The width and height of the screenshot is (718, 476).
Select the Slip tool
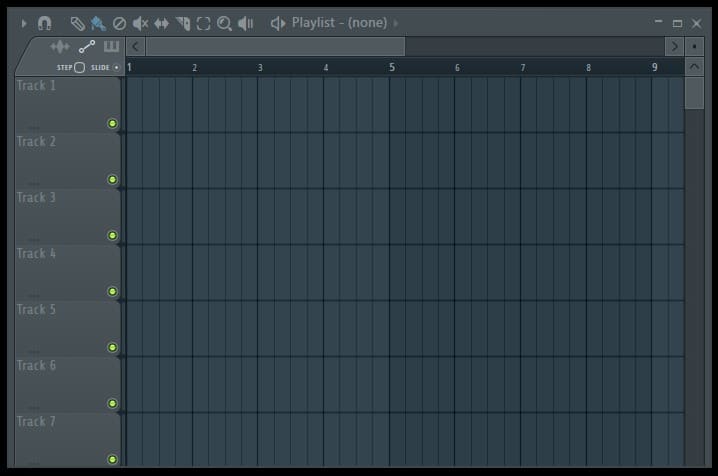(x=161, y=23)
